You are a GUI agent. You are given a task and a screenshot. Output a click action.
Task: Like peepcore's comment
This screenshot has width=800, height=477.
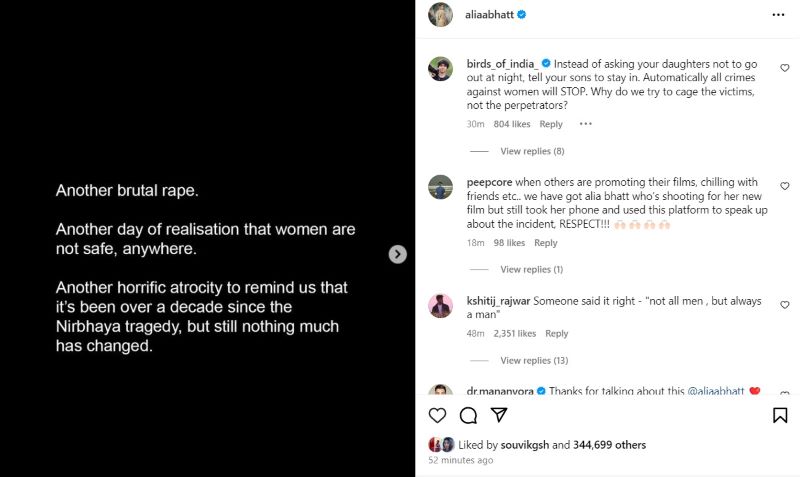coord(784,186)
